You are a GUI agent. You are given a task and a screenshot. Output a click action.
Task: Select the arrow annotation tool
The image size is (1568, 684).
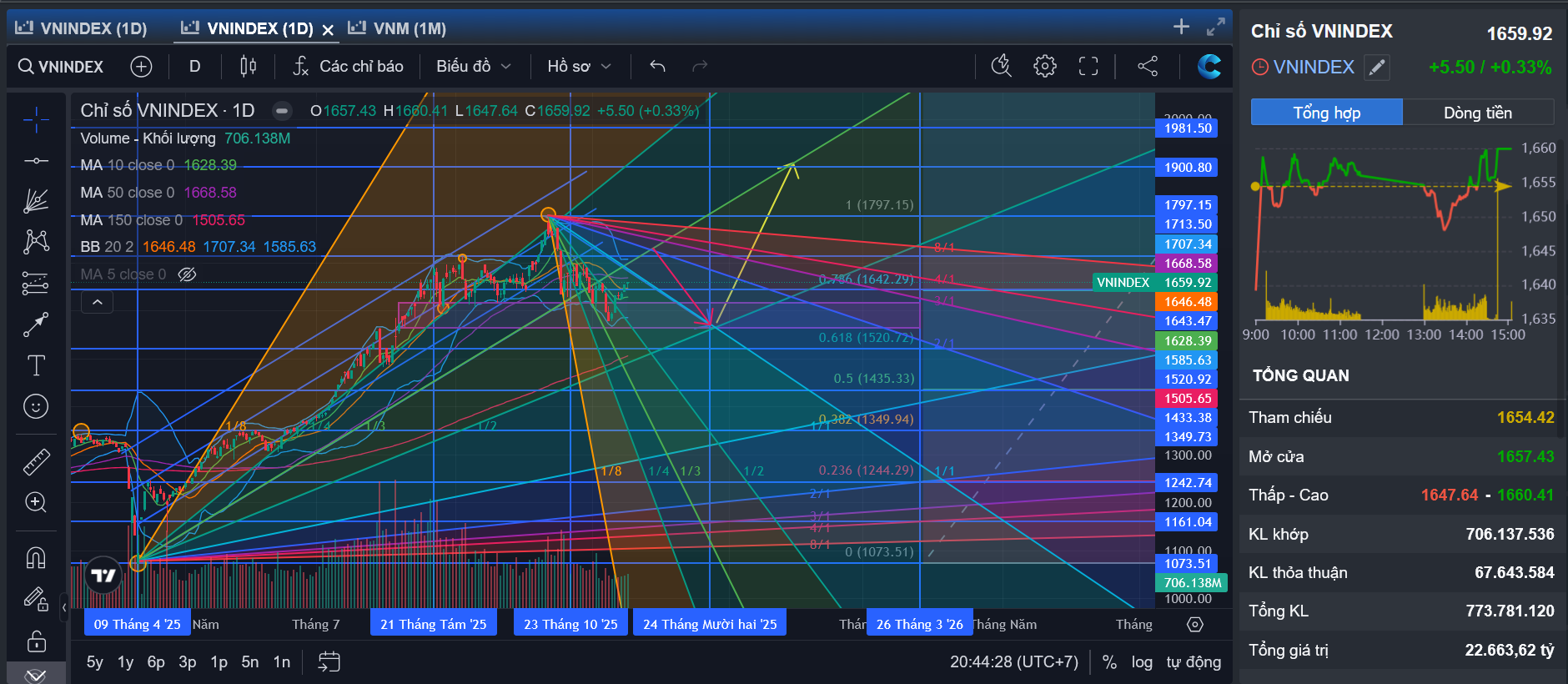[x=36, y=324]
